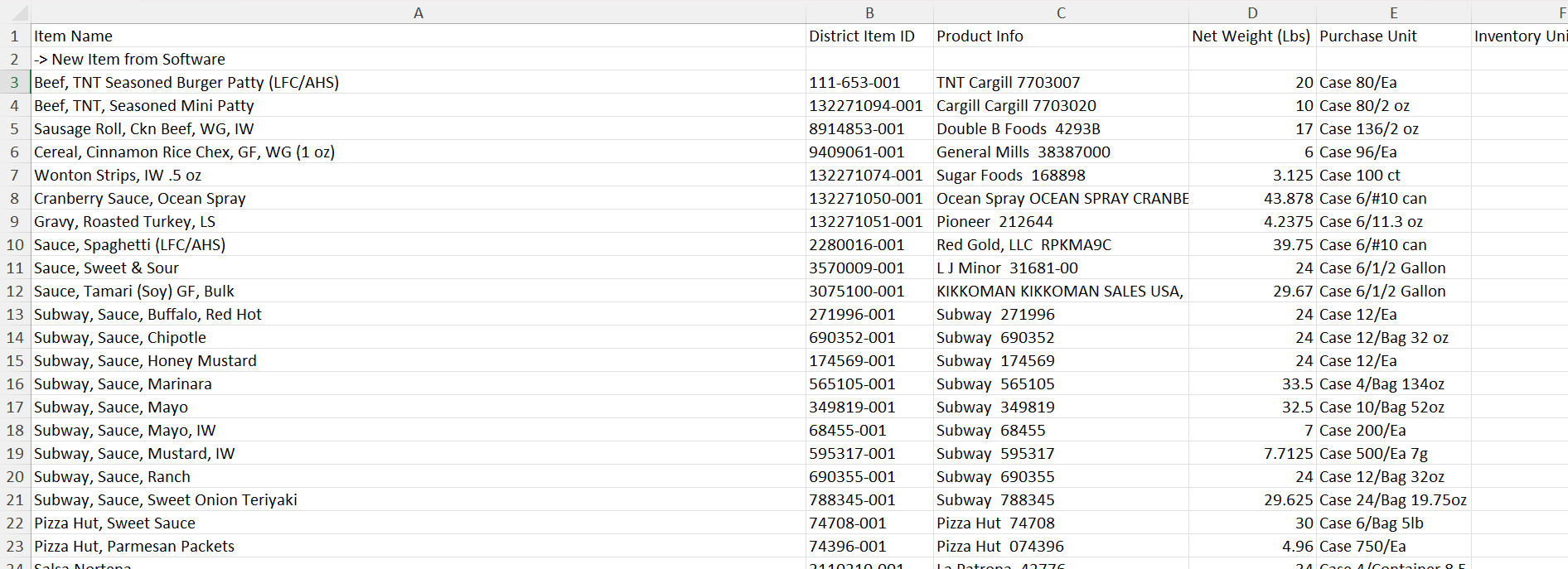Viewport: 1568px width, 569px height.
Task: Click the 'District Item ID' header cell
Action: [x=869, y=36]
